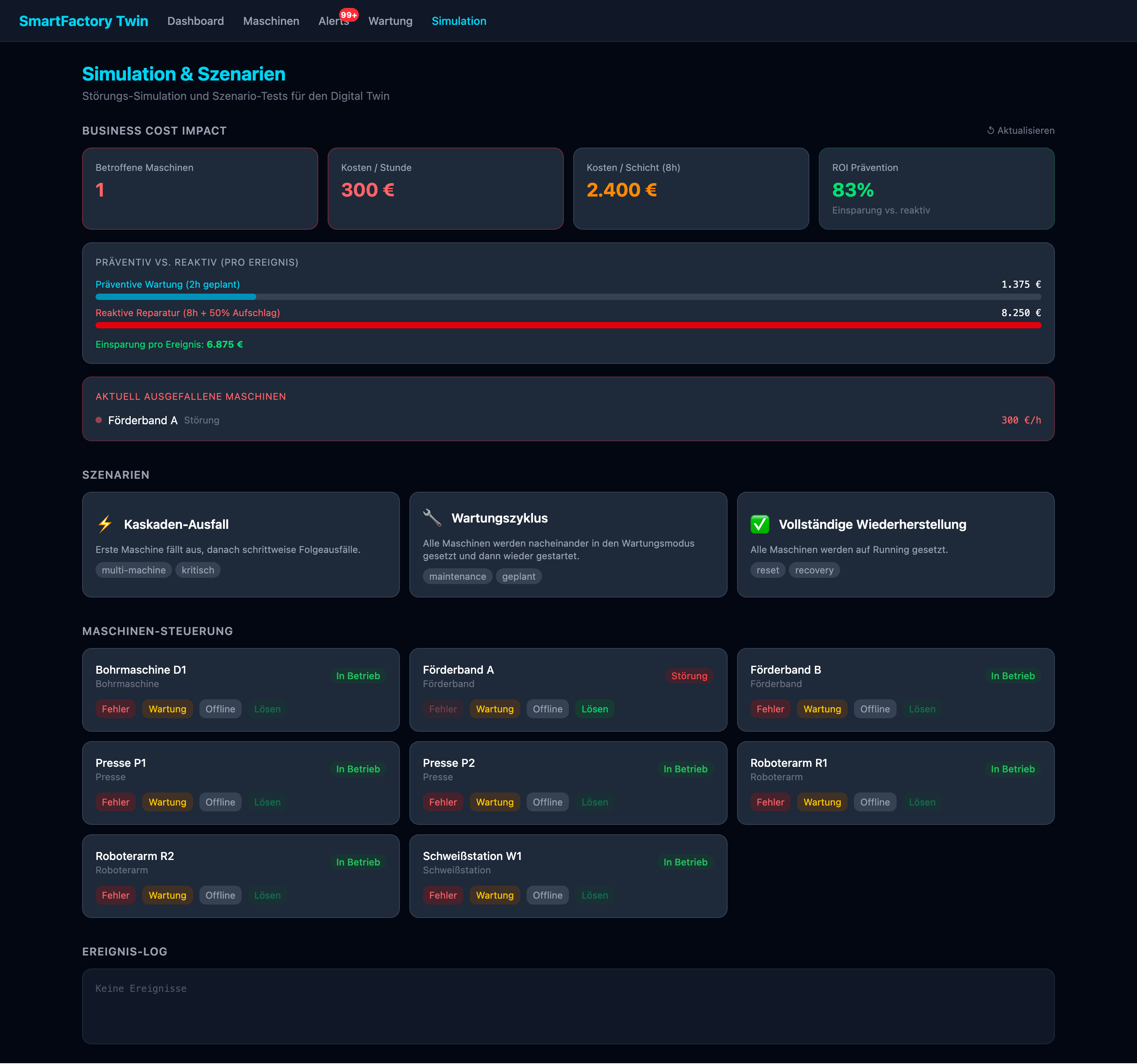The image size is (1137, 1064).
Task: Click inside the Ereignis-Log panel
Action: tap(567, 1006)
